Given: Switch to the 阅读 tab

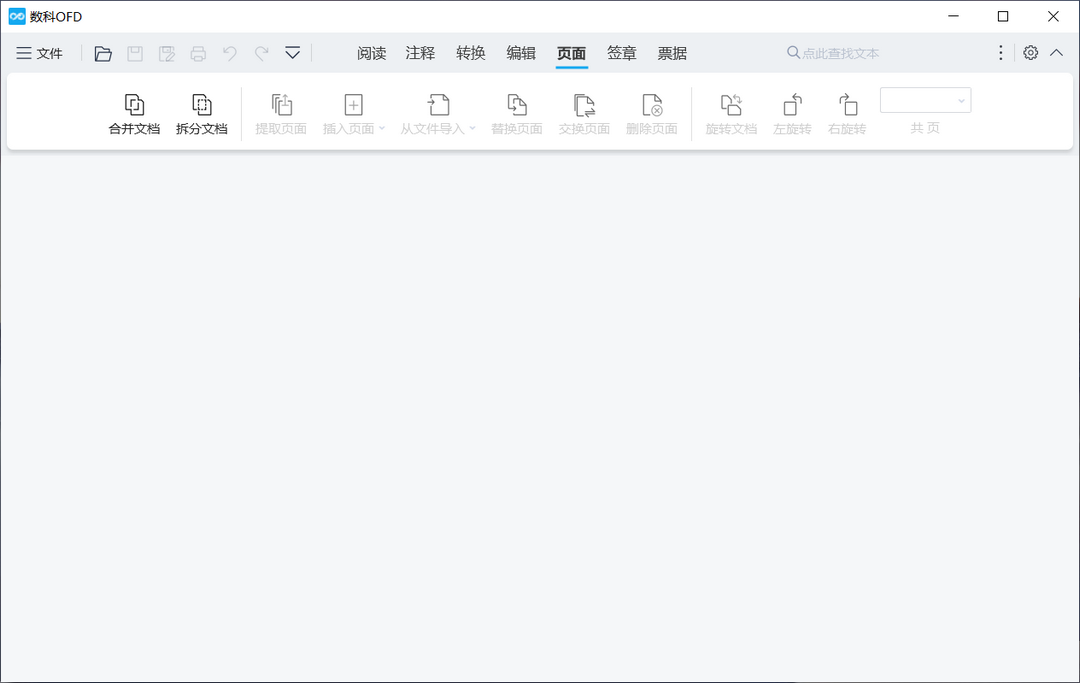Looking at the screenshot, I should tap(371, 54).
